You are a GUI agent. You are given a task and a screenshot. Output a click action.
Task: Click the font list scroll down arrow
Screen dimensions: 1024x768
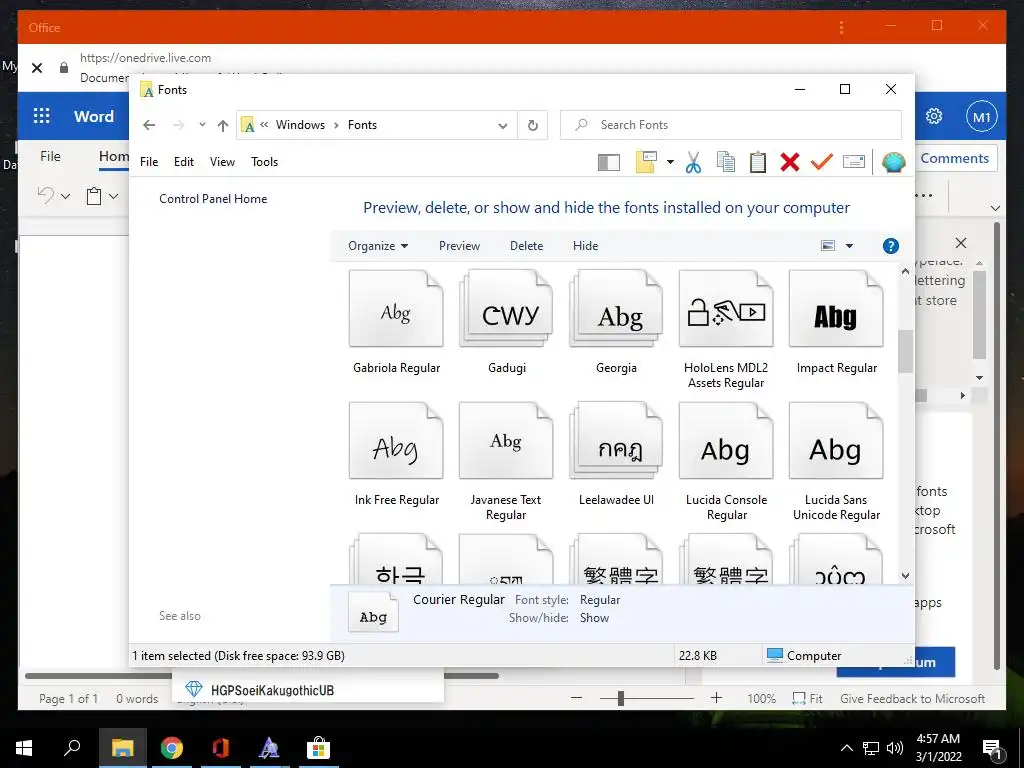(x=905, y=575)
